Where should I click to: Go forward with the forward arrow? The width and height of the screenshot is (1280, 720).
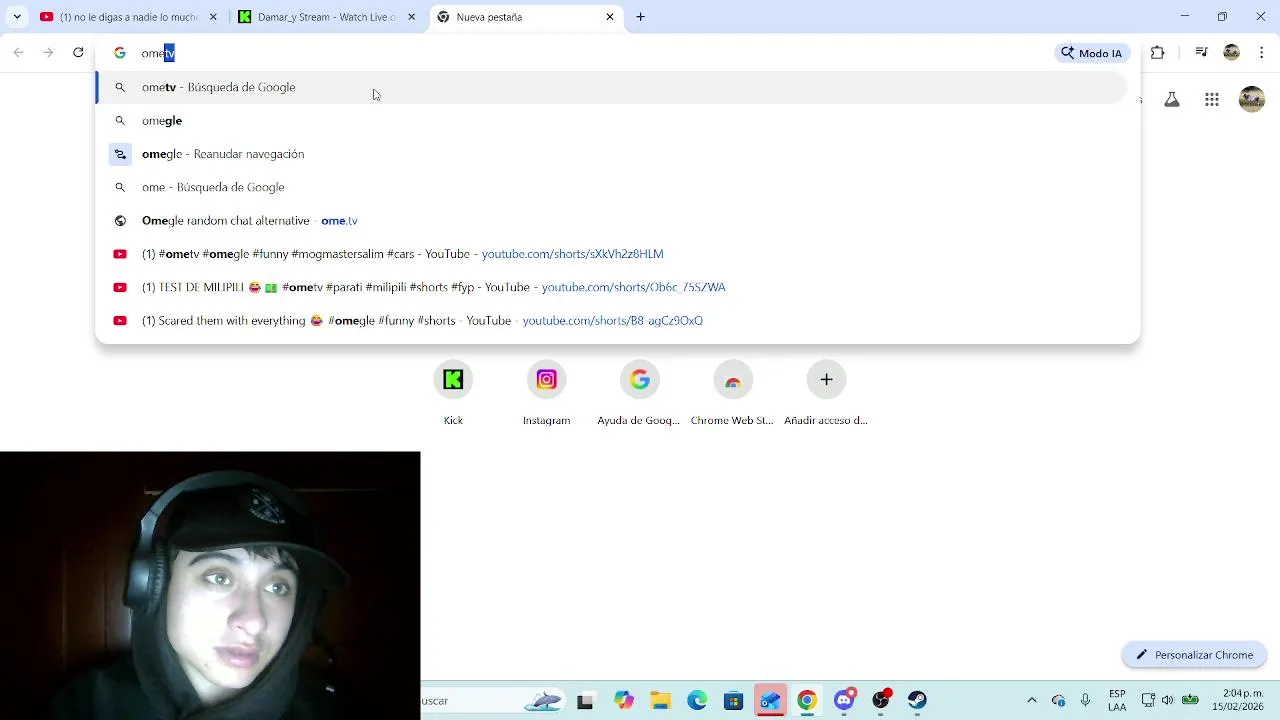click(x=48, y=53)
